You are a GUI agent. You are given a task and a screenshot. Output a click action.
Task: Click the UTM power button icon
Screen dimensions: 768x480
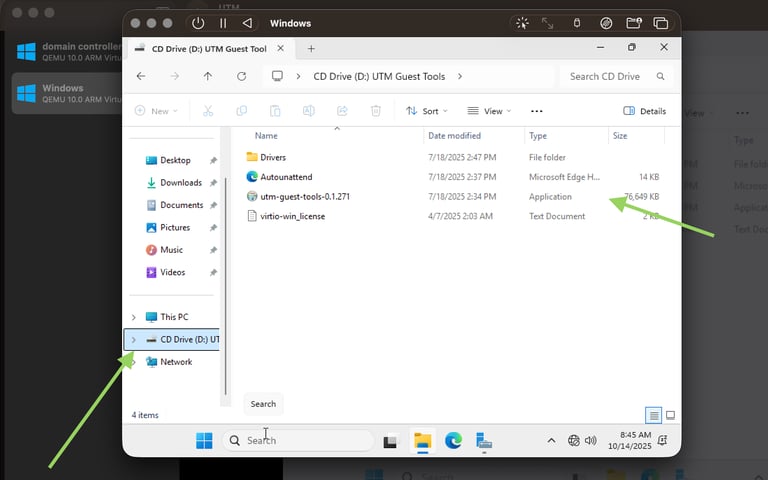[198, 23]
